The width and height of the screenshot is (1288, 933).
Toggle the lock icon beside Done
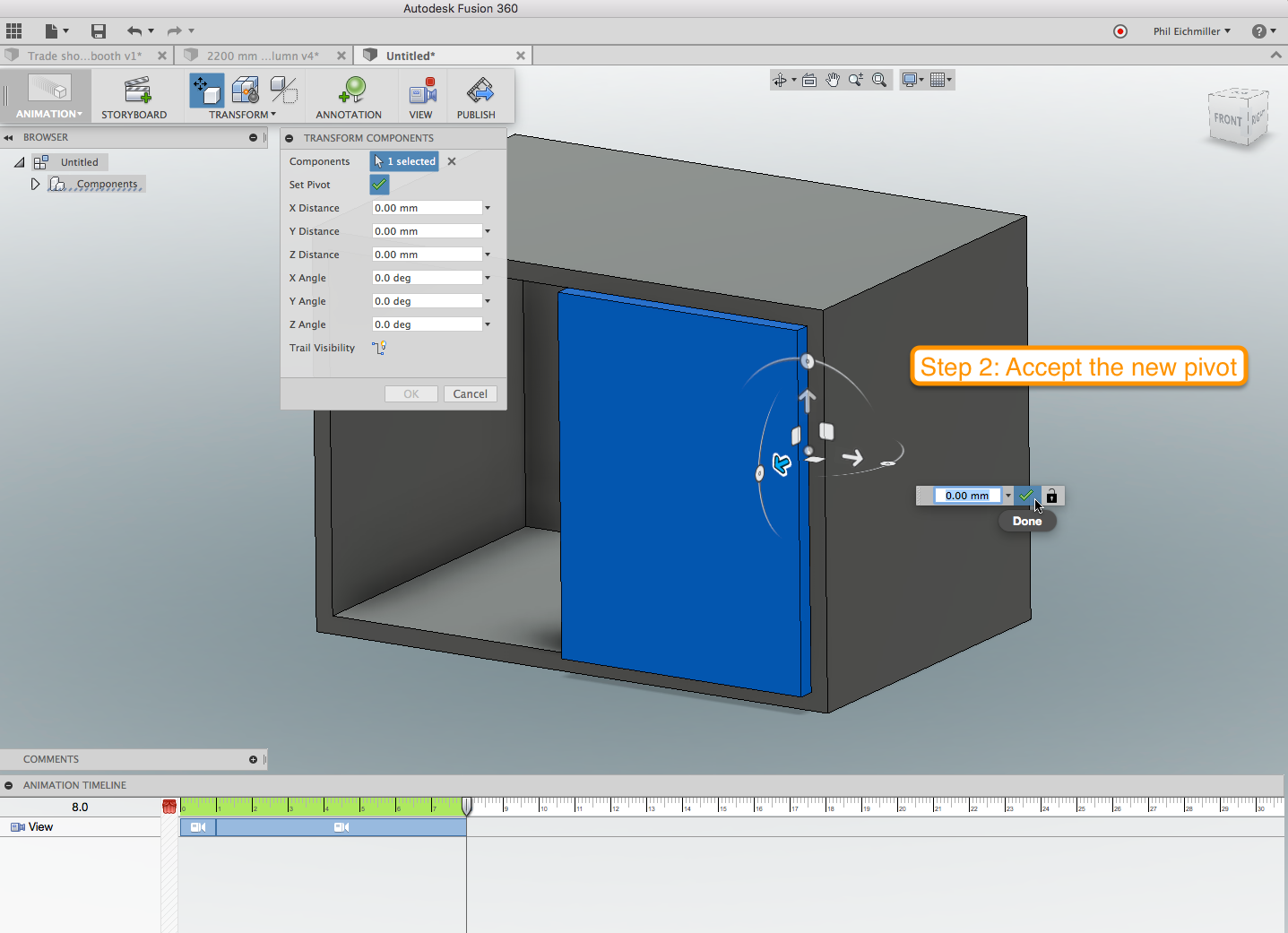coord(1052,496)
